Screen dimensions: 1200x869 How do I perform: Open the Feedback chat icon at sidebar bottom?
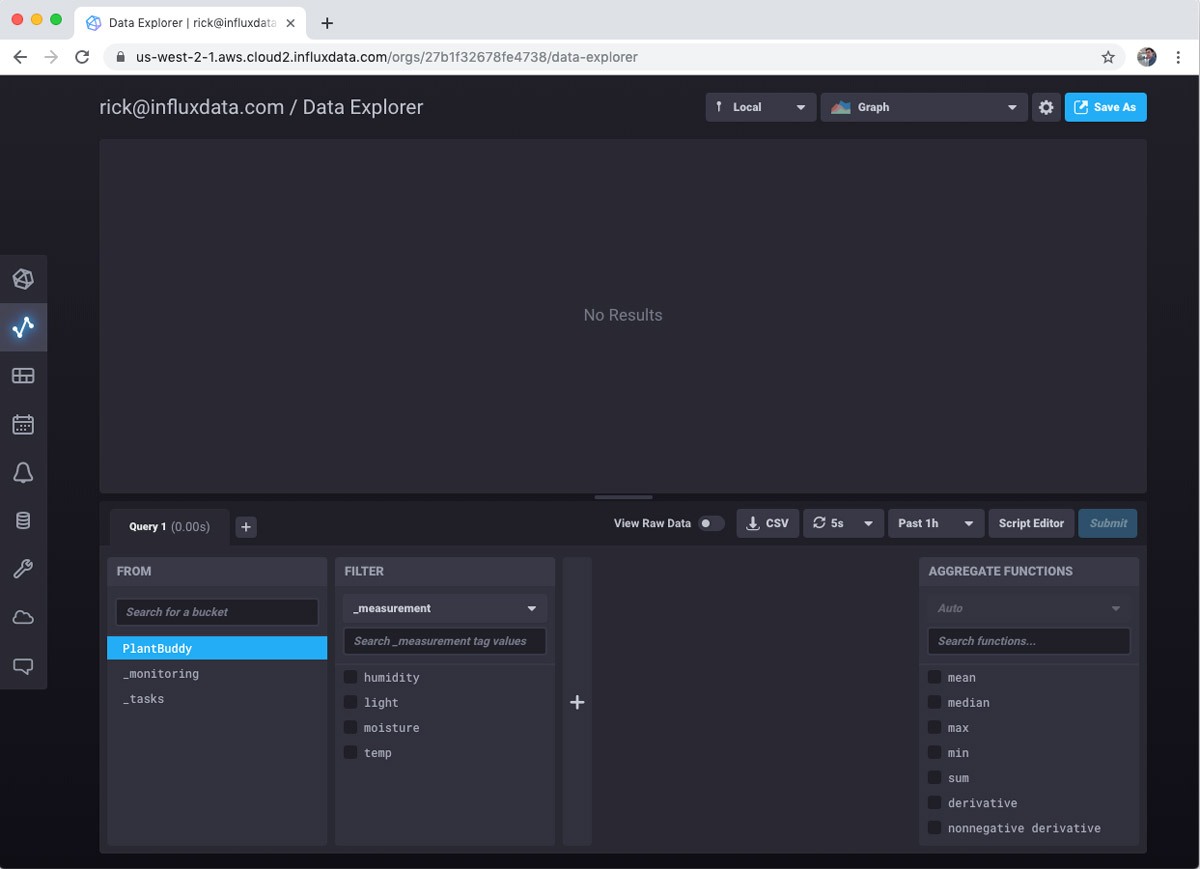click(24, 665)
